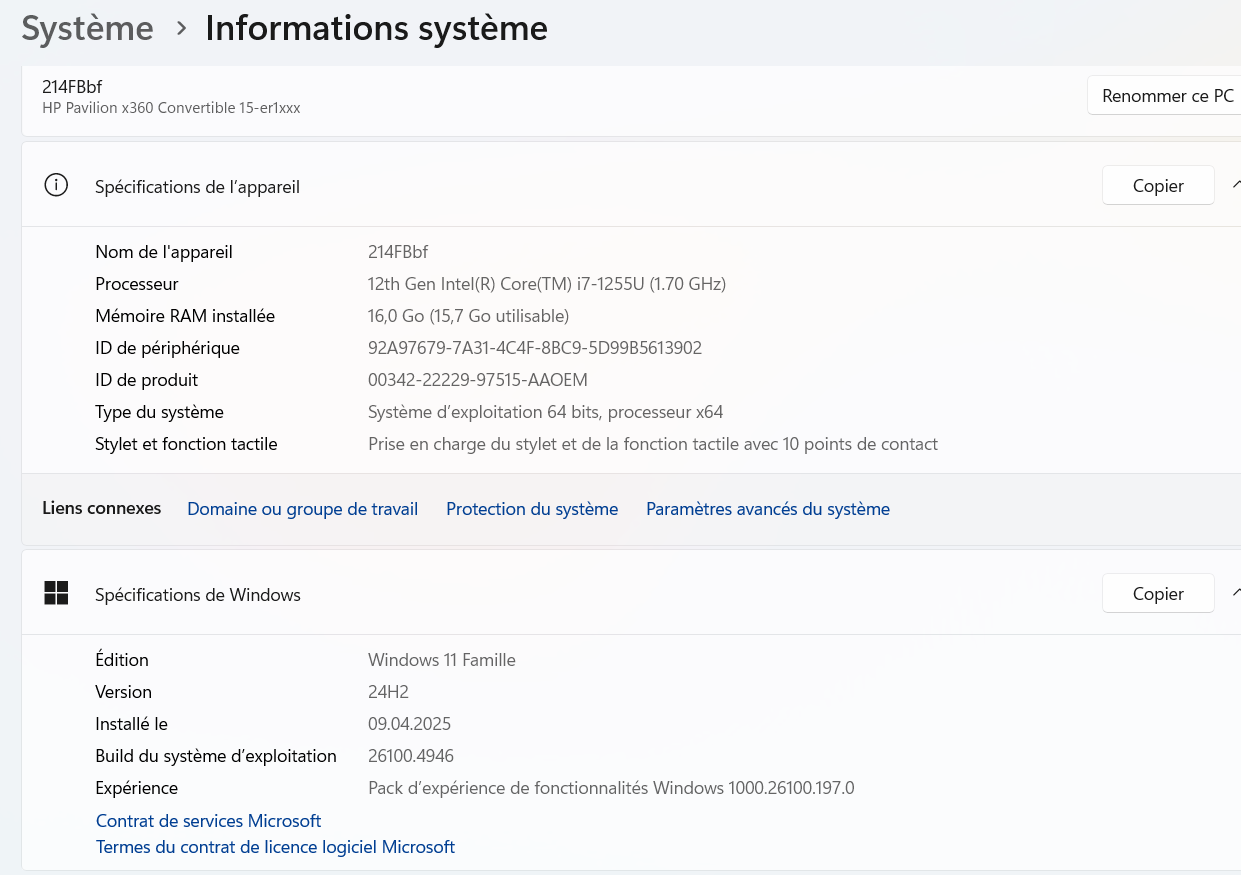Click the value Pack d'expérience de fonctionnalités Windows
1241x875 pixels.
[x=611, y=788]
